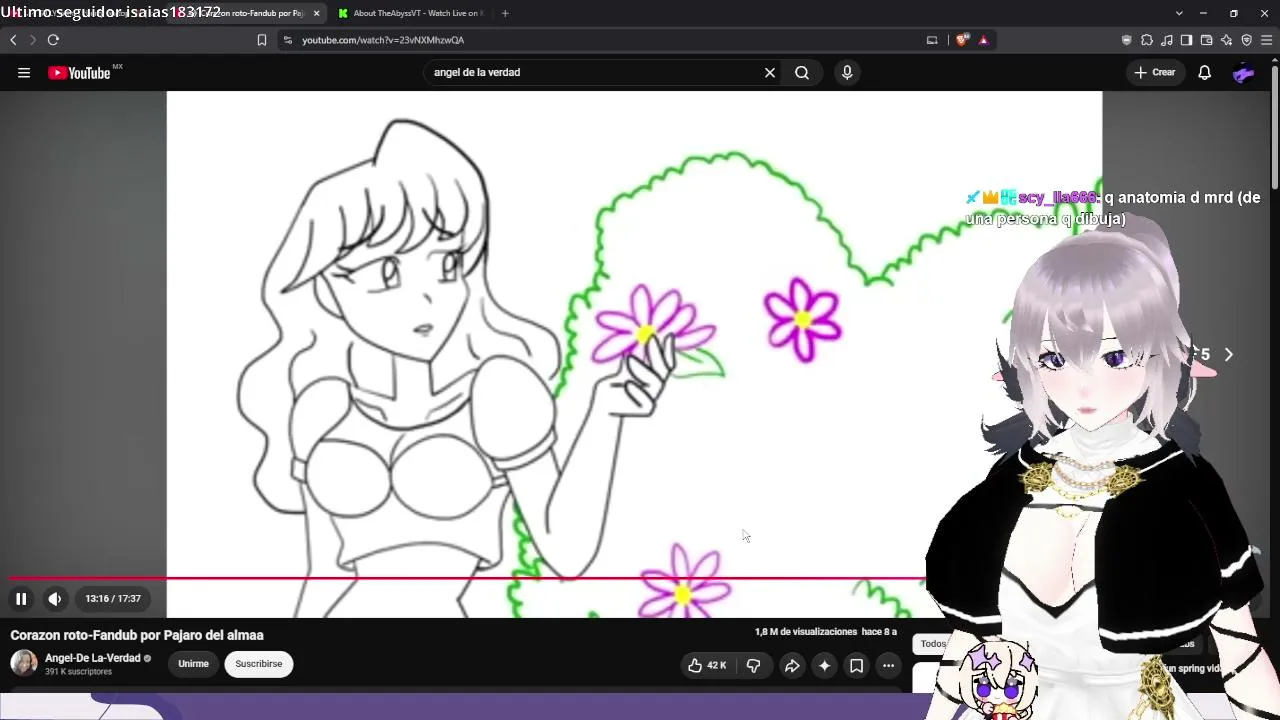Open Brave VPN shield icon
1280x720 pixels.
coord(1246,40)
